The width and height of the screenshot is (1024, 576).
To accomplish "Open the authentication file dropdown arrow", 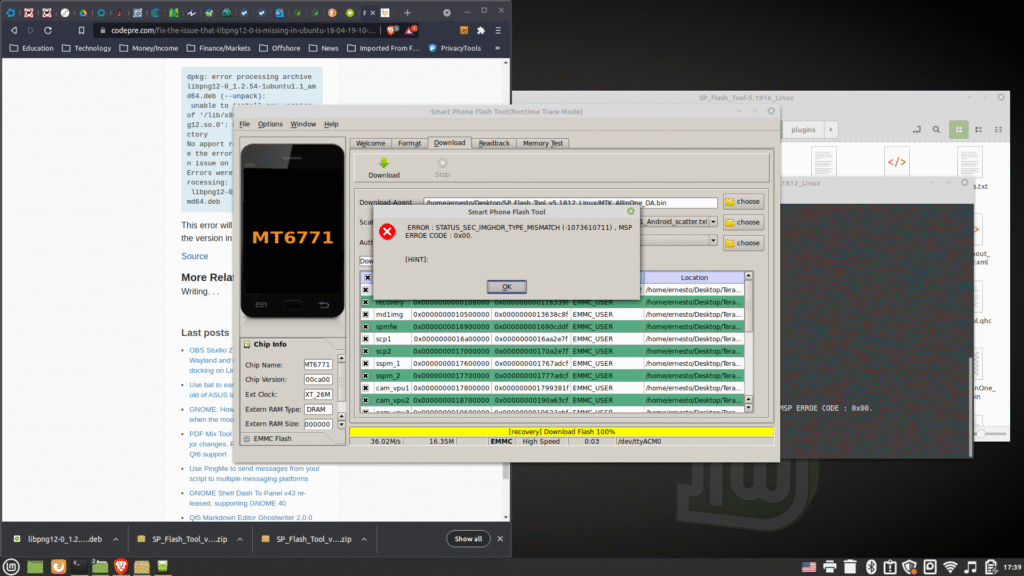I will 714,241.
